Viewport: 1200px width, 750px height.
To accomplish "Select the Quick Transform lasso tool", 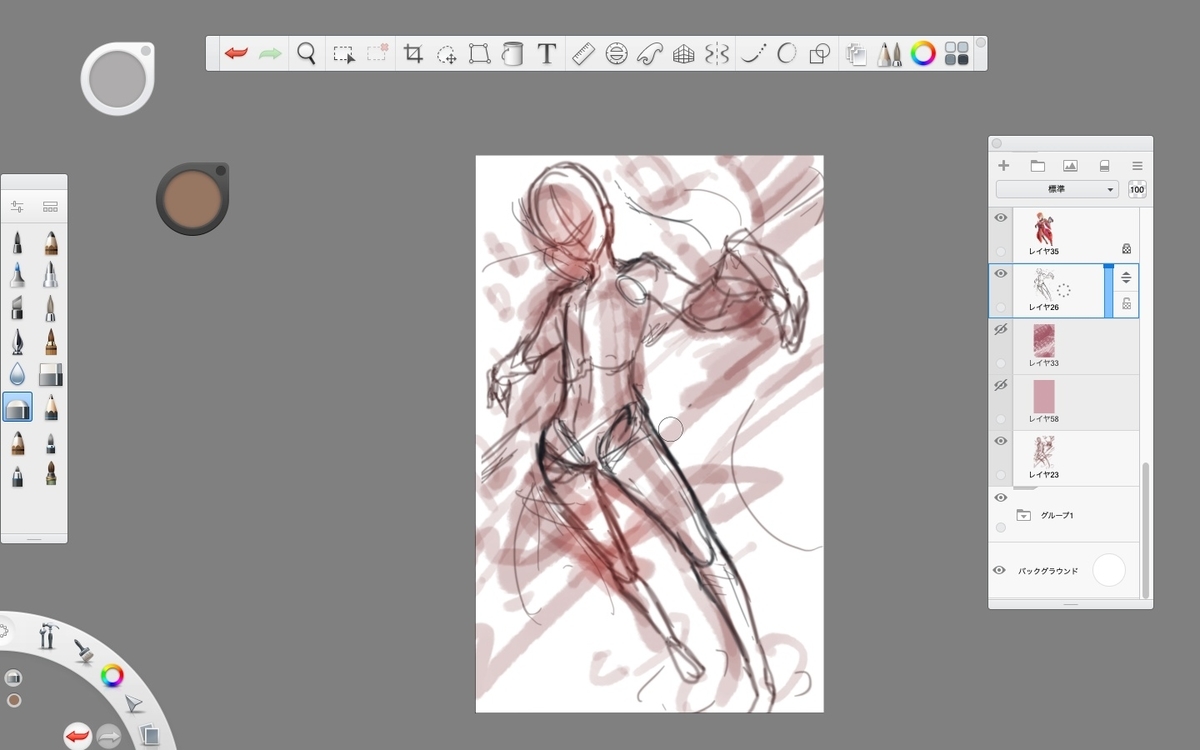I will pos(446,54).
